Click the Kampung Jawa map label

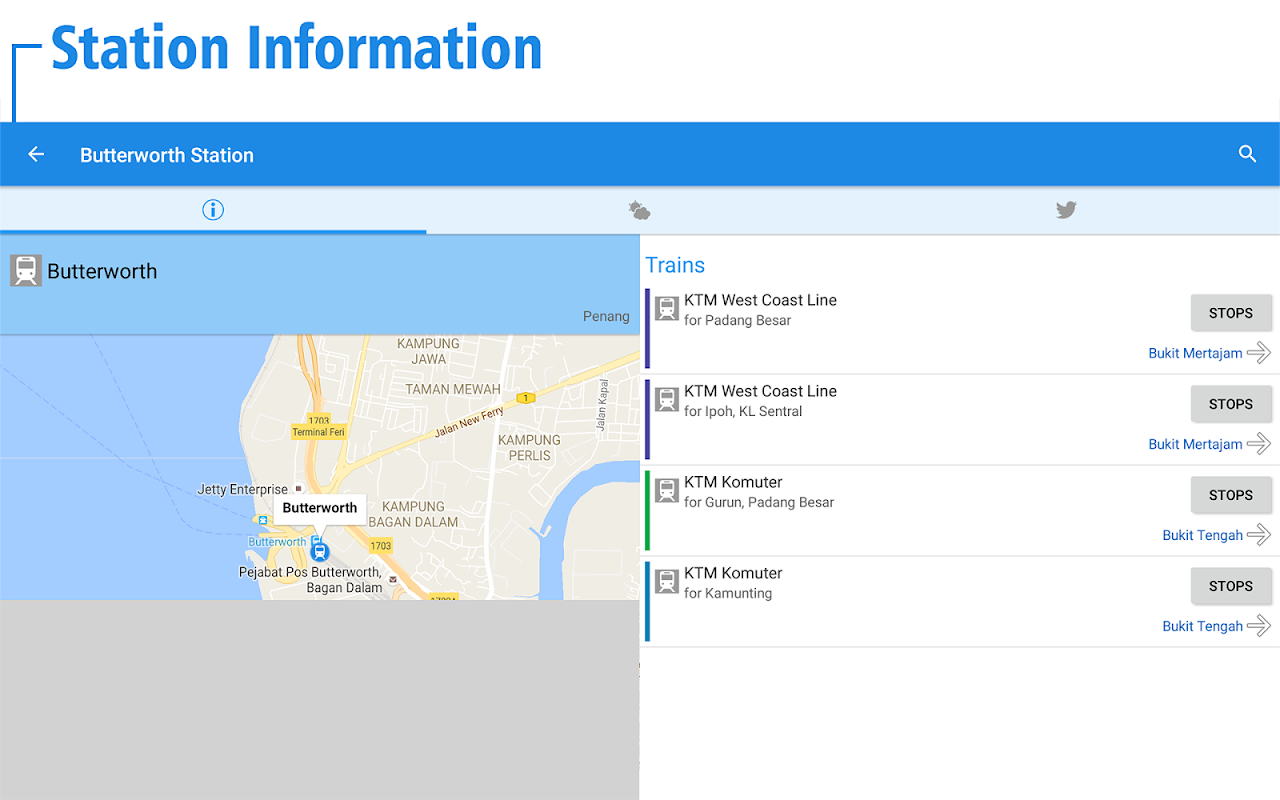tap(429, 351)
